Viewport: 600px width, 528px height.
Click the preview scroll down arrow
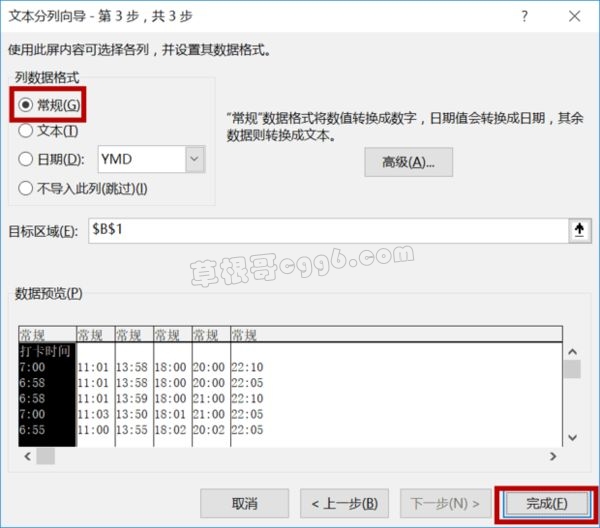(572, 437)
